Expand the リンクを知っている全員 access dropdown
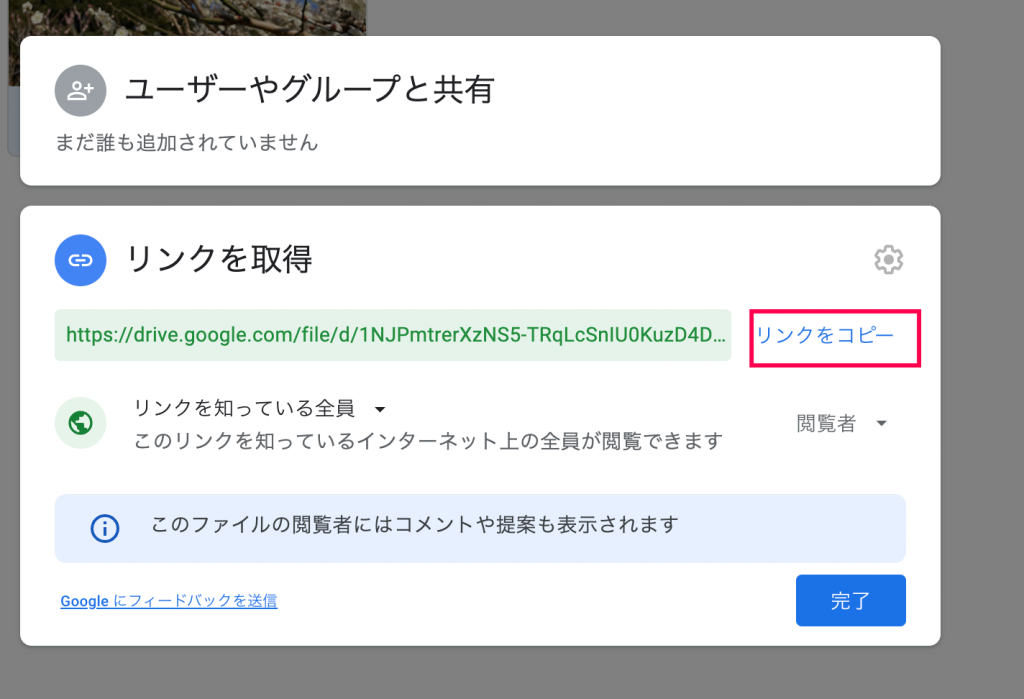 pyautogui.click(x=259, y=408)
